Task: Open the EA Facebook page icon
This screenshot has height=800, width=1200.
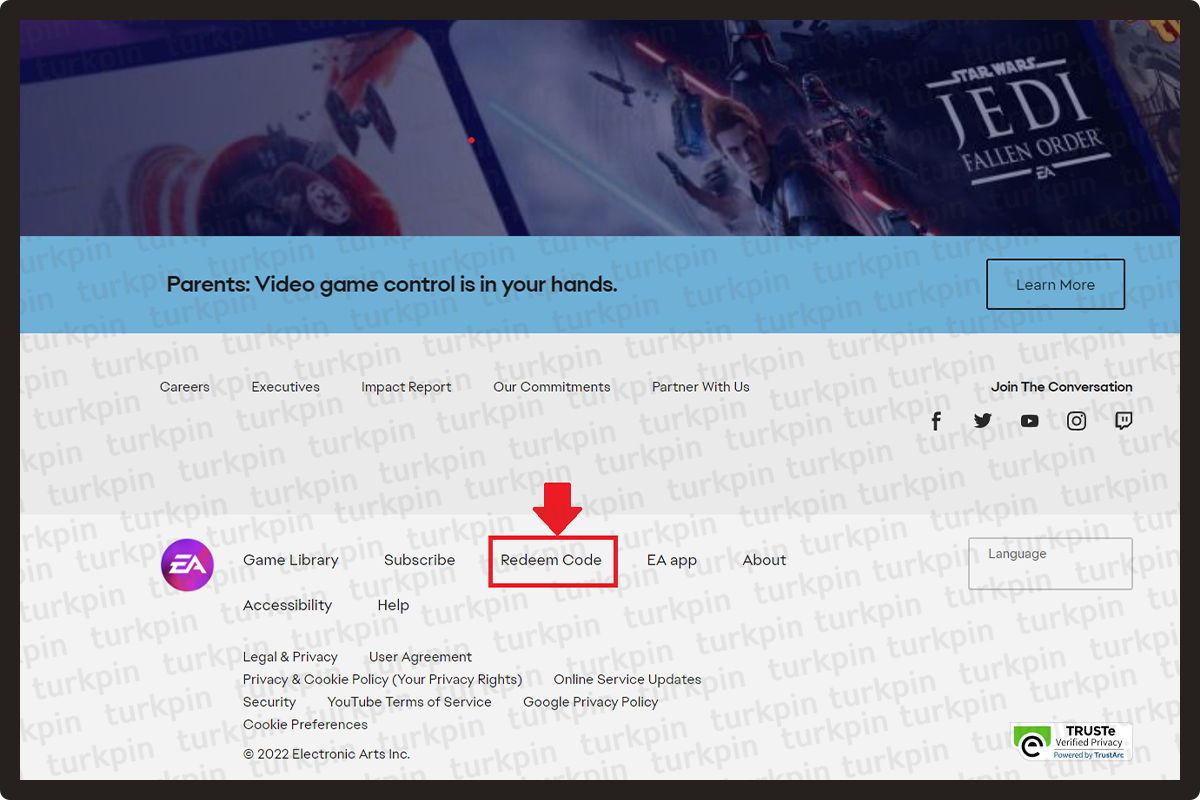Action: 936,421
